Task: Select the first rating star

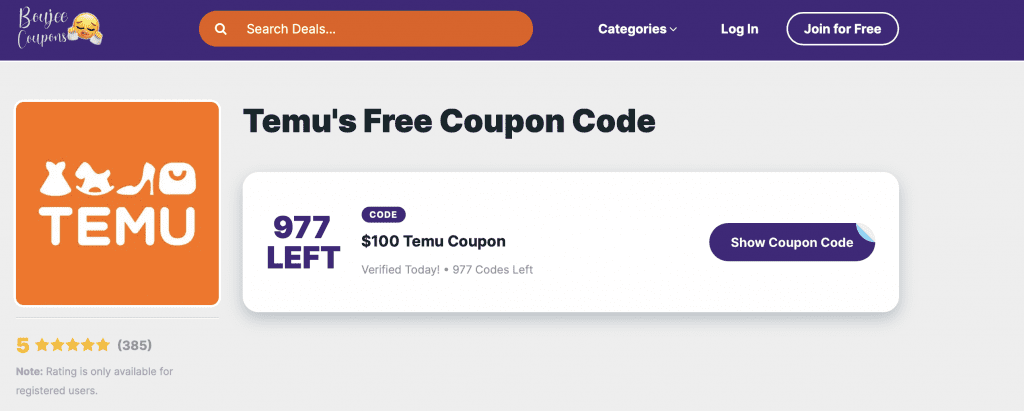Action: click(x=42, y=345)
